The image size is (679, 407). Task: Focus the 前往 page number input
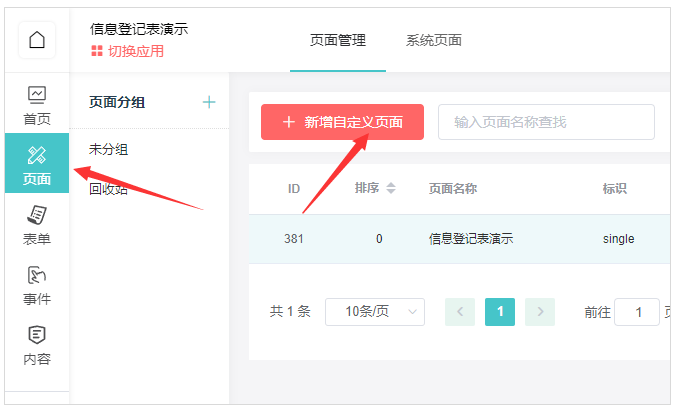pos(637,312)
